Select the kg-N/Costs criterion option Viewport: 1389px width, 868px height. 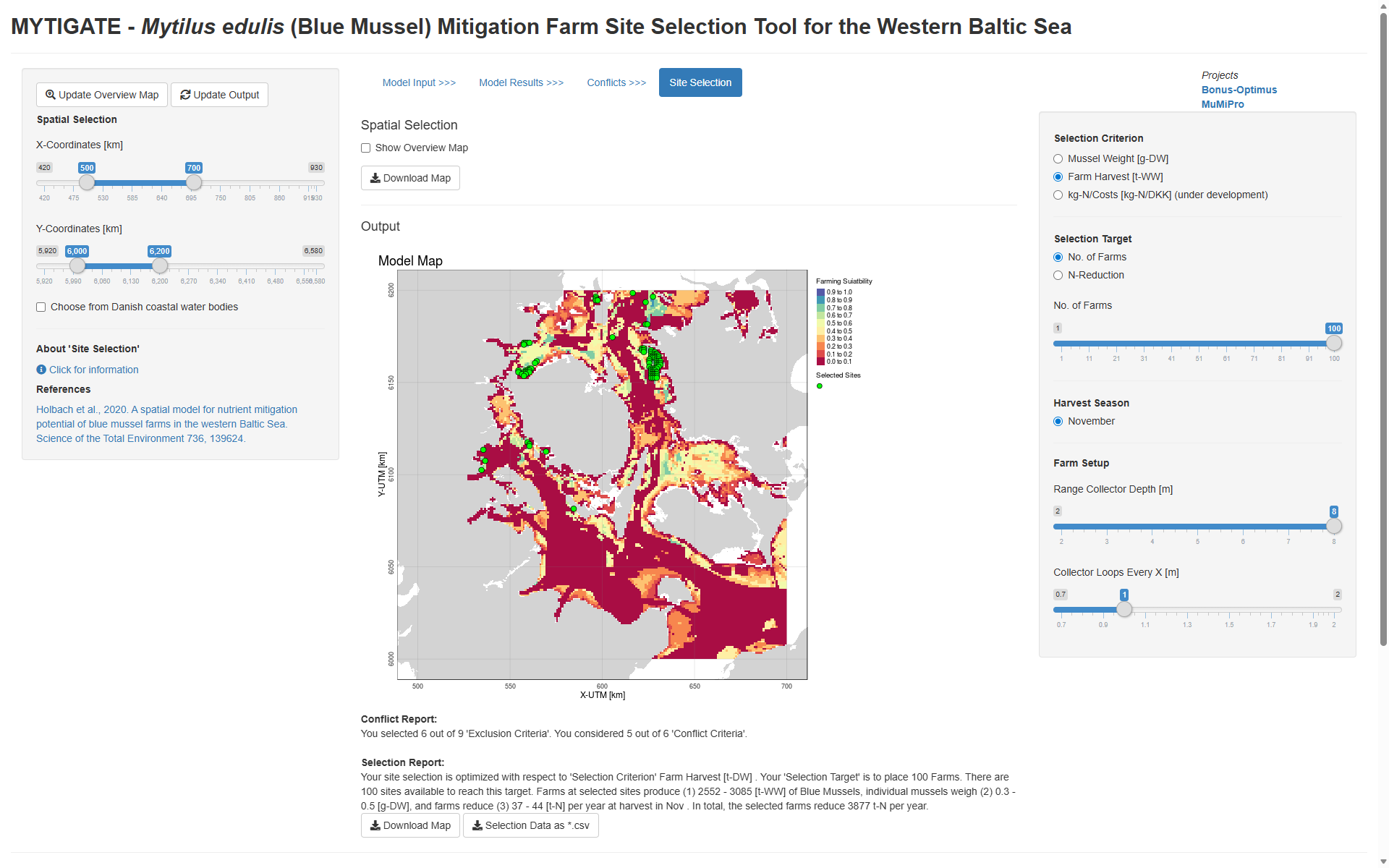coord(1058,195)
